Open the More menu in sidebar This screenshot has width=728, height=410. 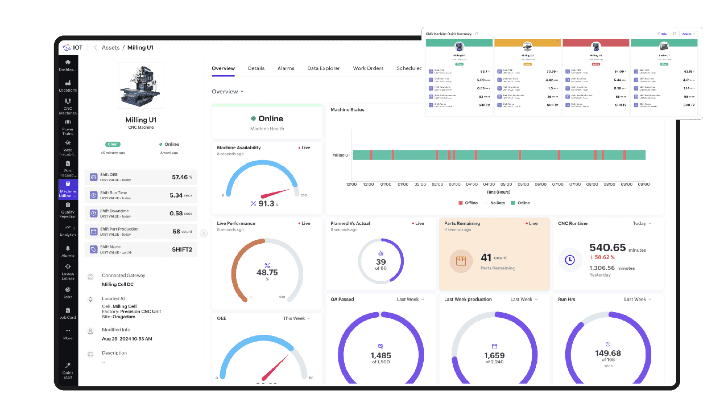pos(68,334)
